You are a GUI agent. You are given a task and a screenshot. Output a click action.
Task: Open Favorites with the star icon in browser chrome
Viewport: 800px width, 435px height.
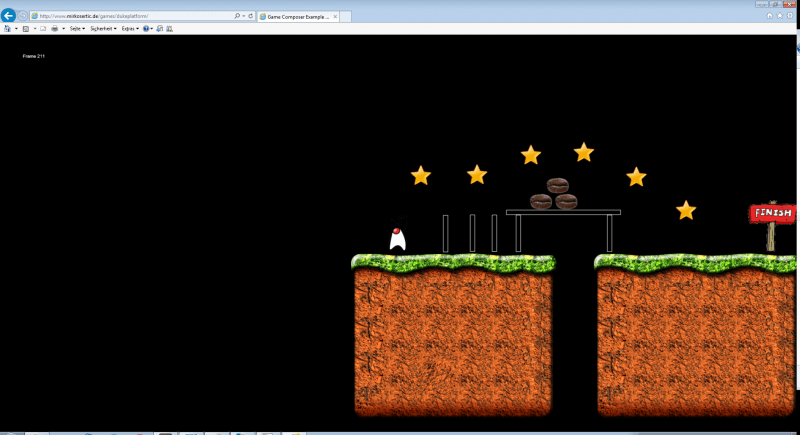[x=780, y=16]
